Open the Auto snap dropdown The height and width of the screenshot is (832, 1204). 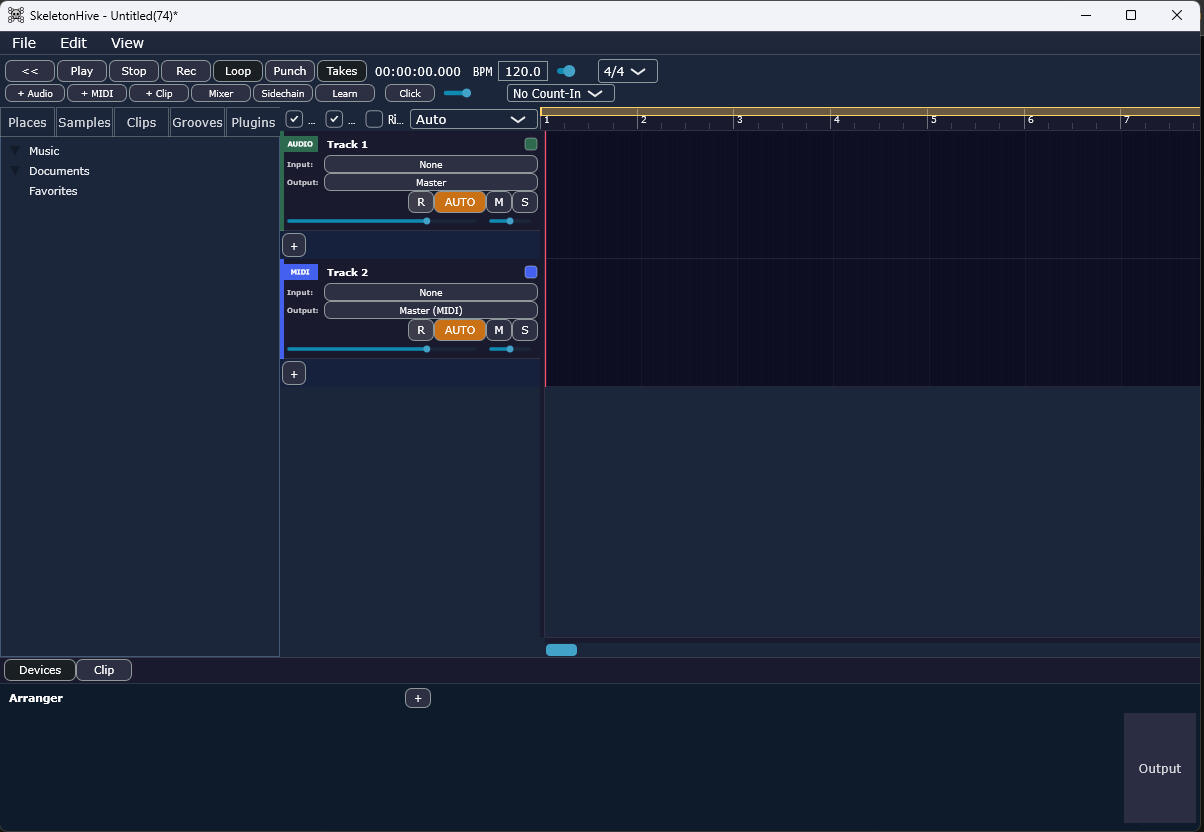point(474,119)
